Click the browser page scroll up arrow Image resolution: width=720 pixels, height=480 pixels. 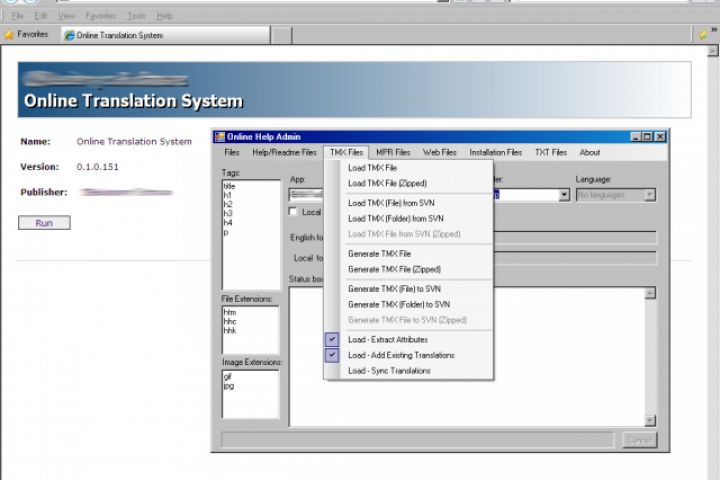click(713, 51)
